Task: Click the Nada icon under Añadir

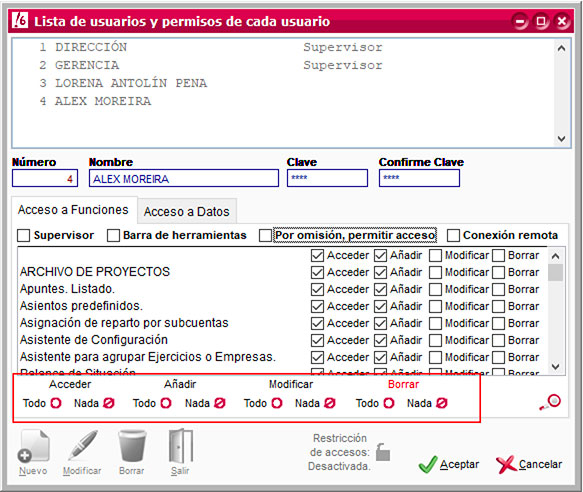Action: (x=220, y=403)
